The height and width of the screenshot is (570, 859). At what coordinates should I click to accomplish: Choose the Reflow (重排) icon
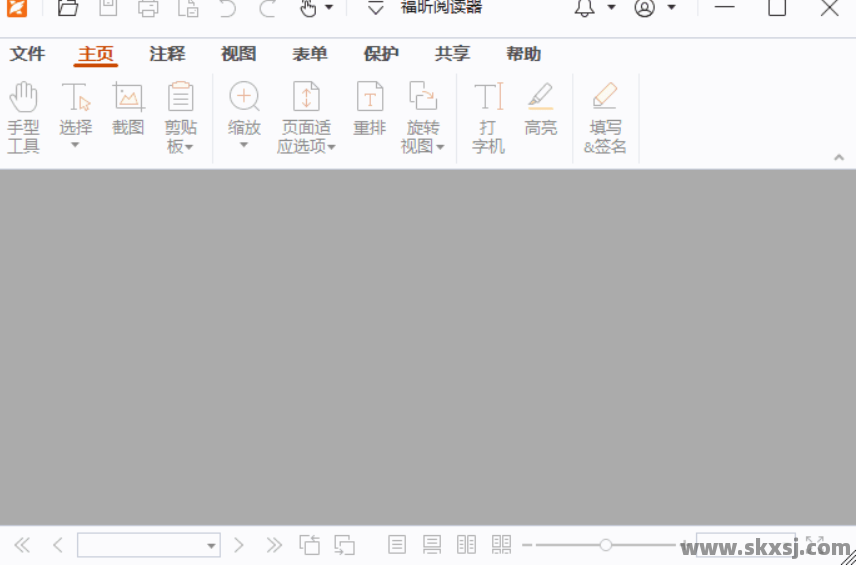(x=370, y=108)
